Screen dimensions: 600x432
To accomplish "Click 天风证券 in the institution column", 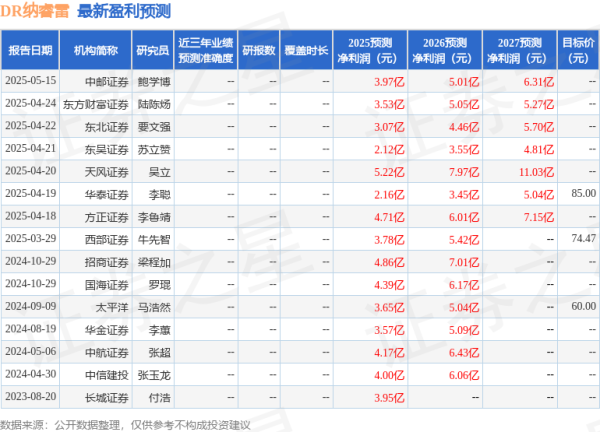I will [x=104, y=170].
